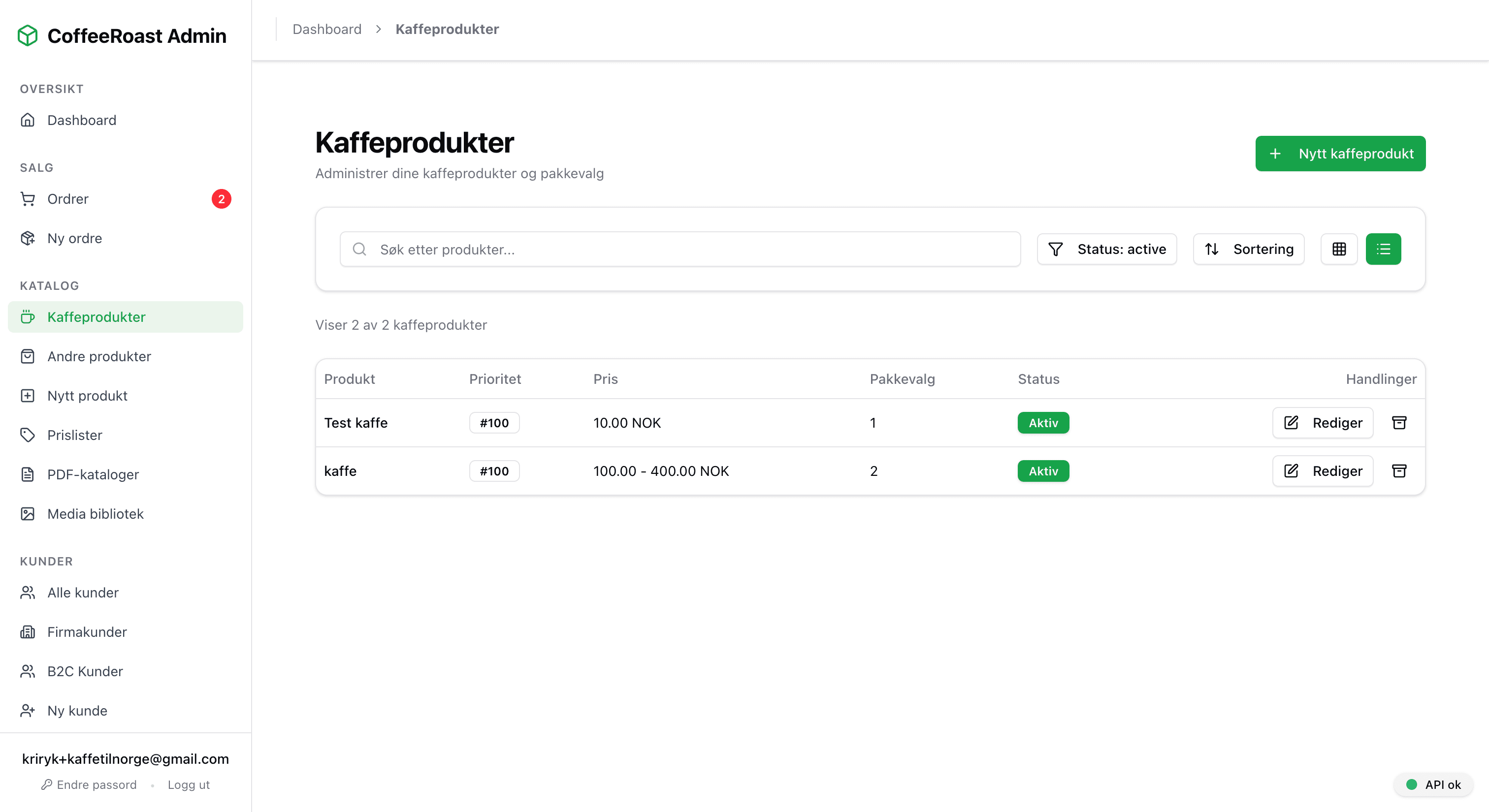Click the Ny ordre package icon
Screen dimensions: 1489x812
pyautogui.click(x=28, y=238)
